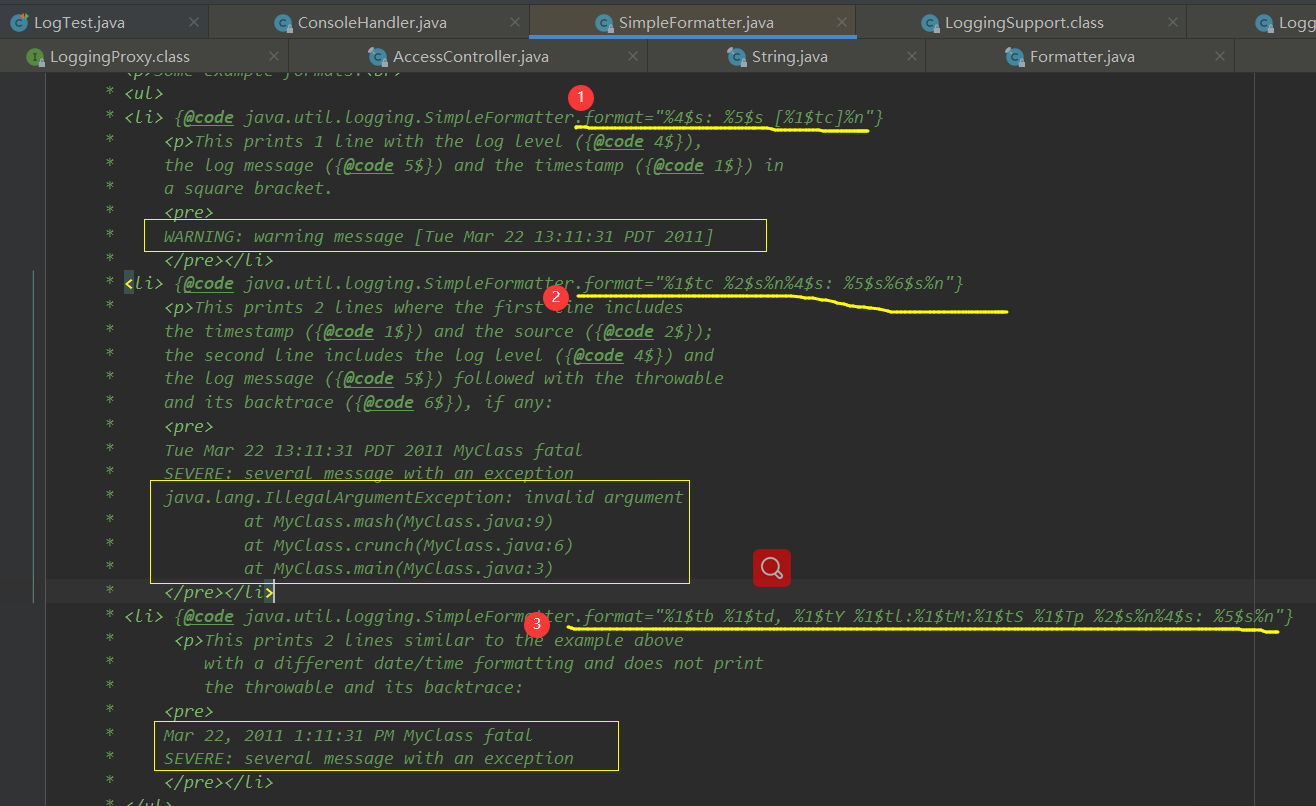Close the SimpleFormatter.java tab
Viewport: 1316px width, 806px height.
pyautogui.click(x=842, y=22)
